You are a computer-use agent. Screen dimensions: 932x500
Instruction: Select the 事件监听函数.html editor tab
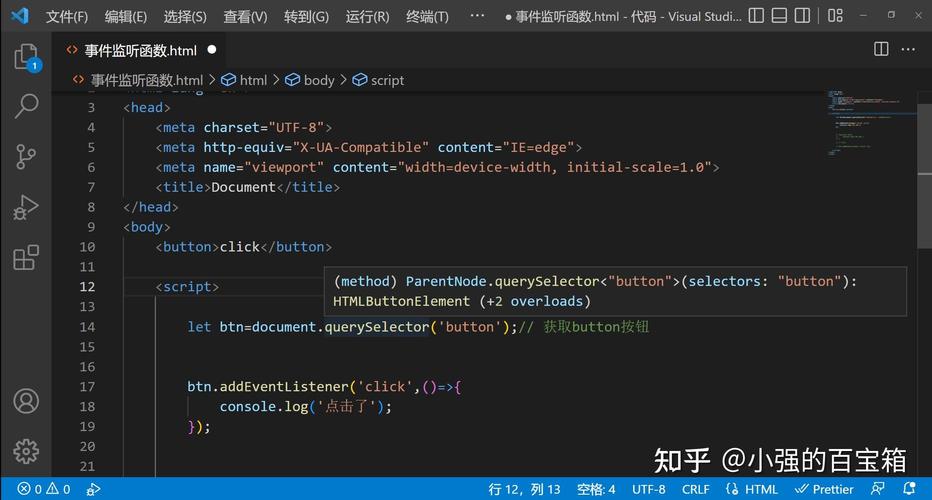(140, 51)
